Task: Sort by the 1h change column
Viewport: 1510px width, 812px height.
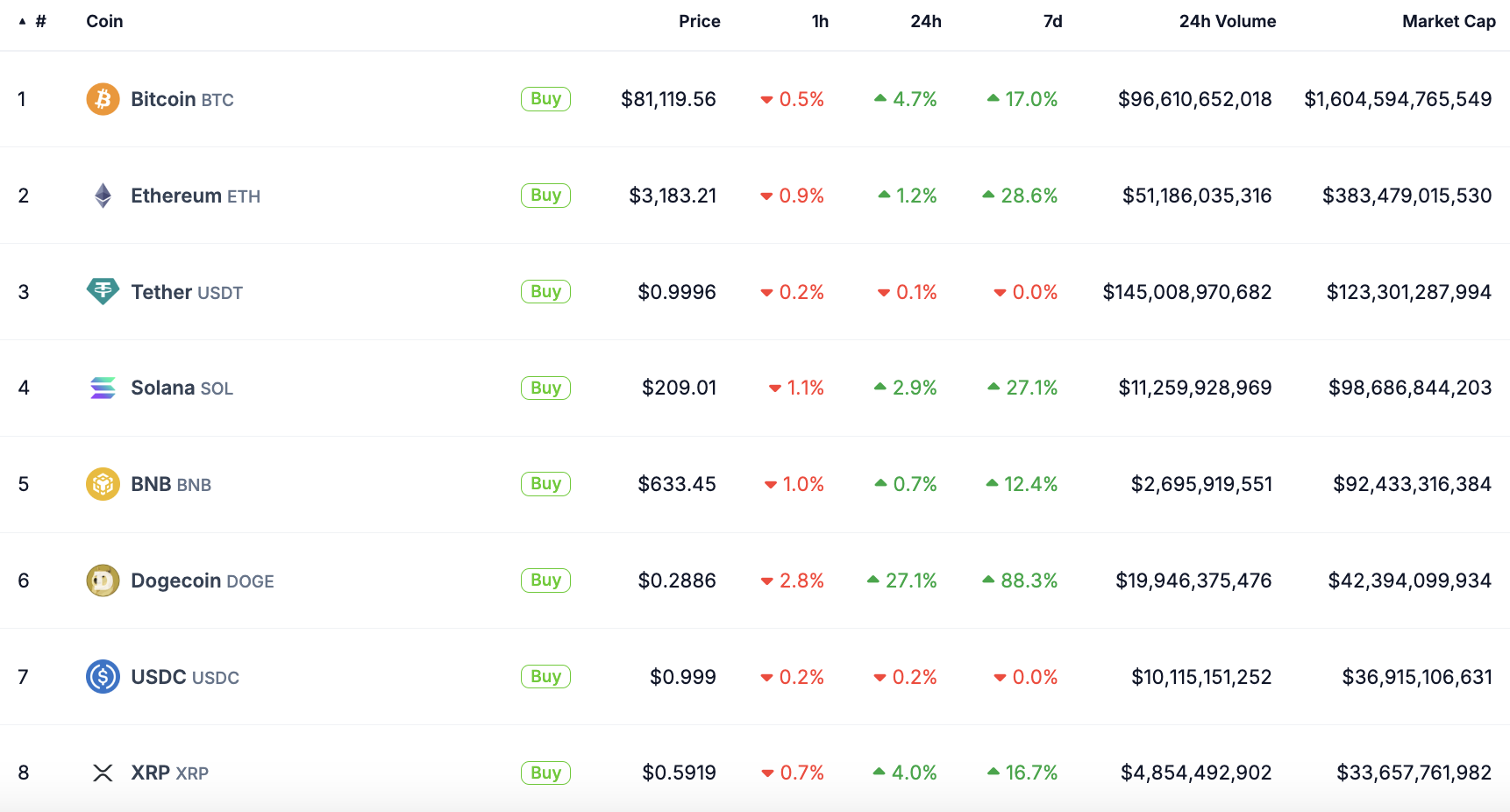Action: click(820, 21)
